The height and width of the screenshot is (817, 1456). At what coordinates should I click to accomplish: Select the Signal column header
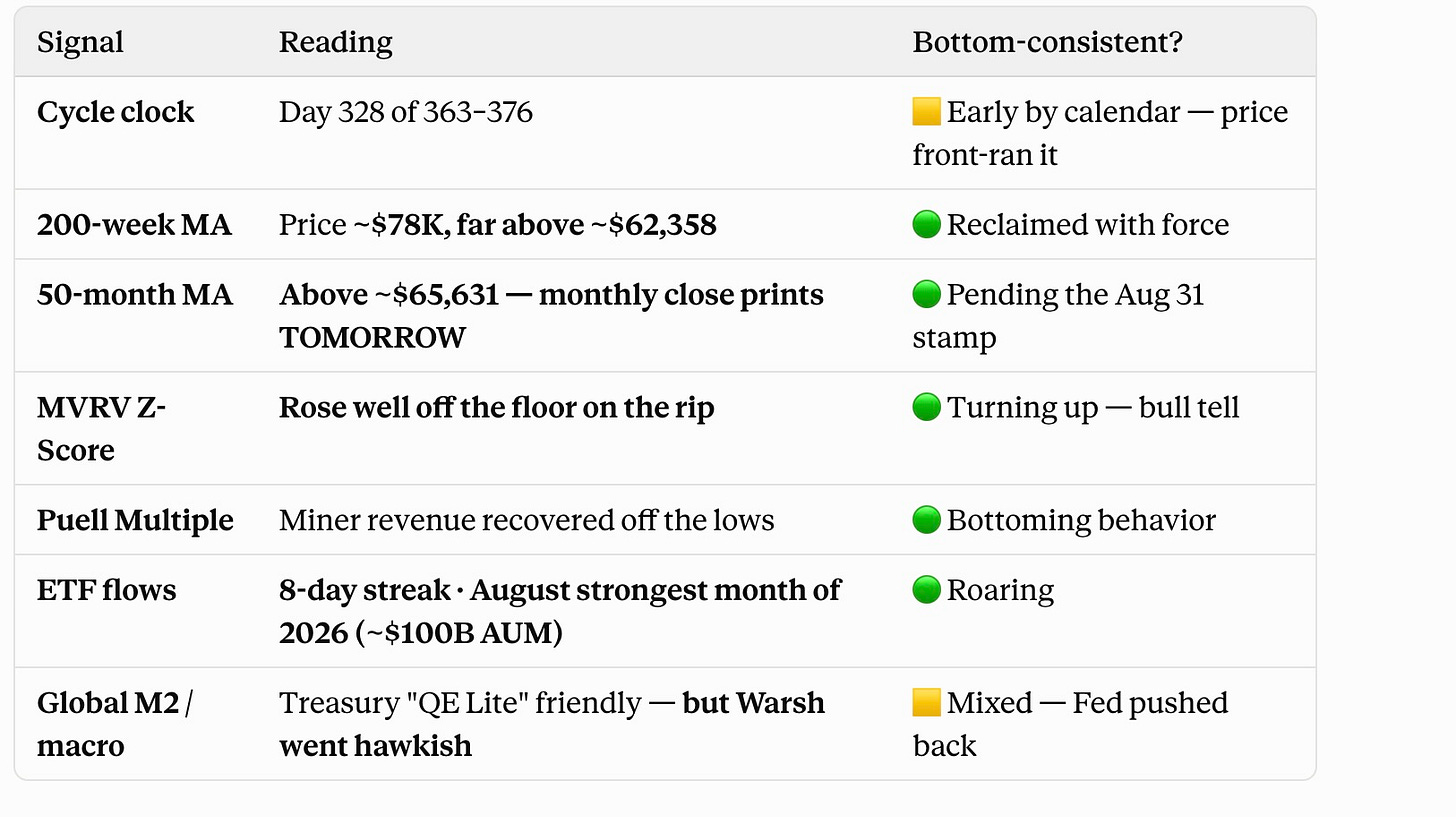click(x=80, y=42)
